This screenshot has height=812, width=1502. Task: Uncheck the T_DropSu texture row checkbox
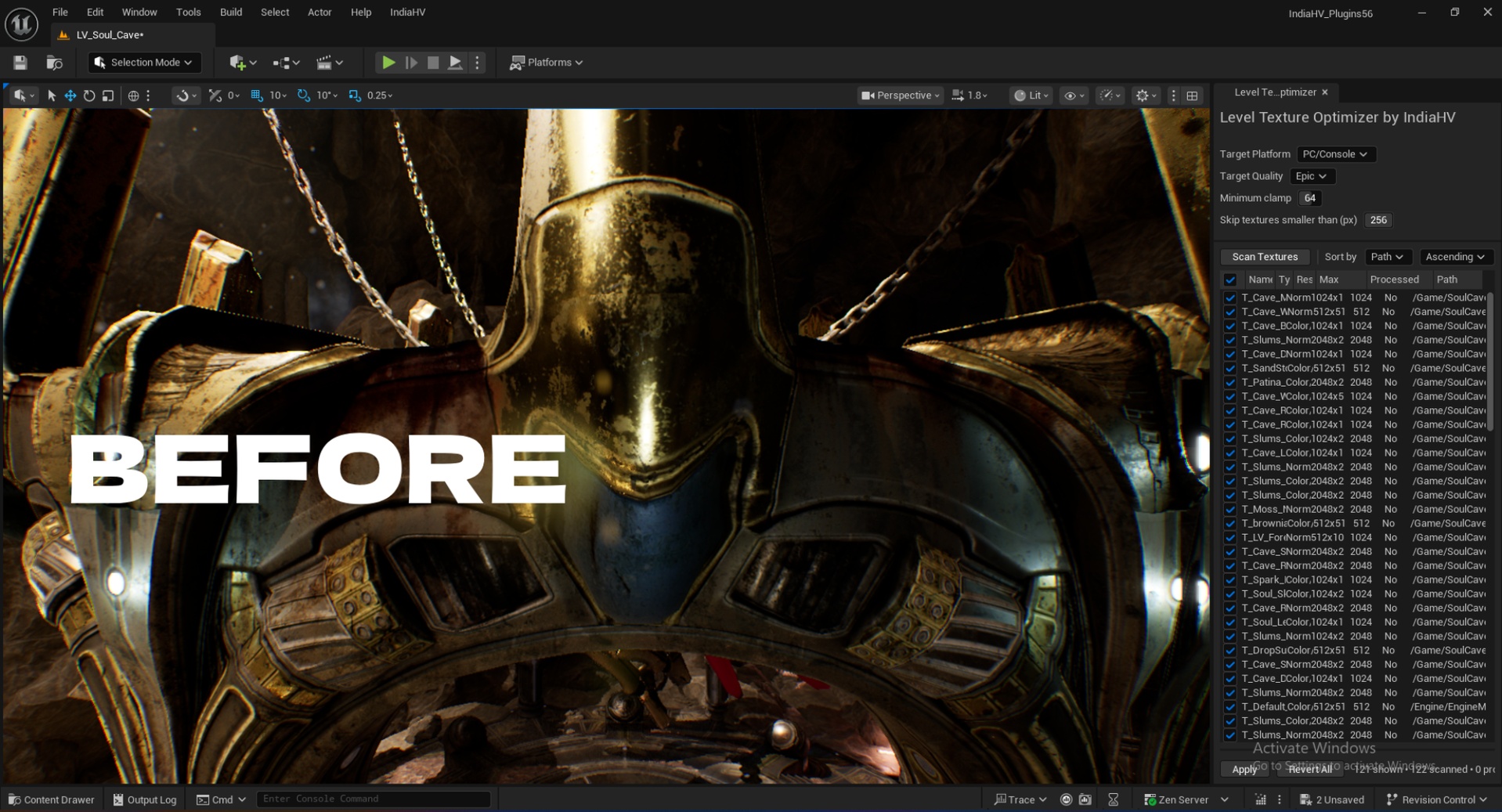1230,651
